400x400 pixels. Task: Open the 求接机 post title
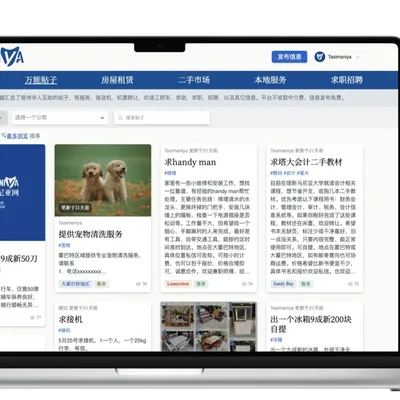(70, 320)
